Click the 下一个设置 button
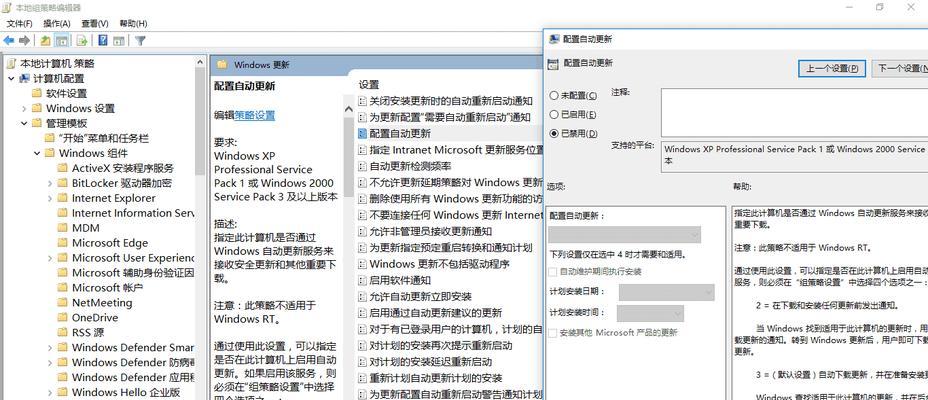 point(900,68)
